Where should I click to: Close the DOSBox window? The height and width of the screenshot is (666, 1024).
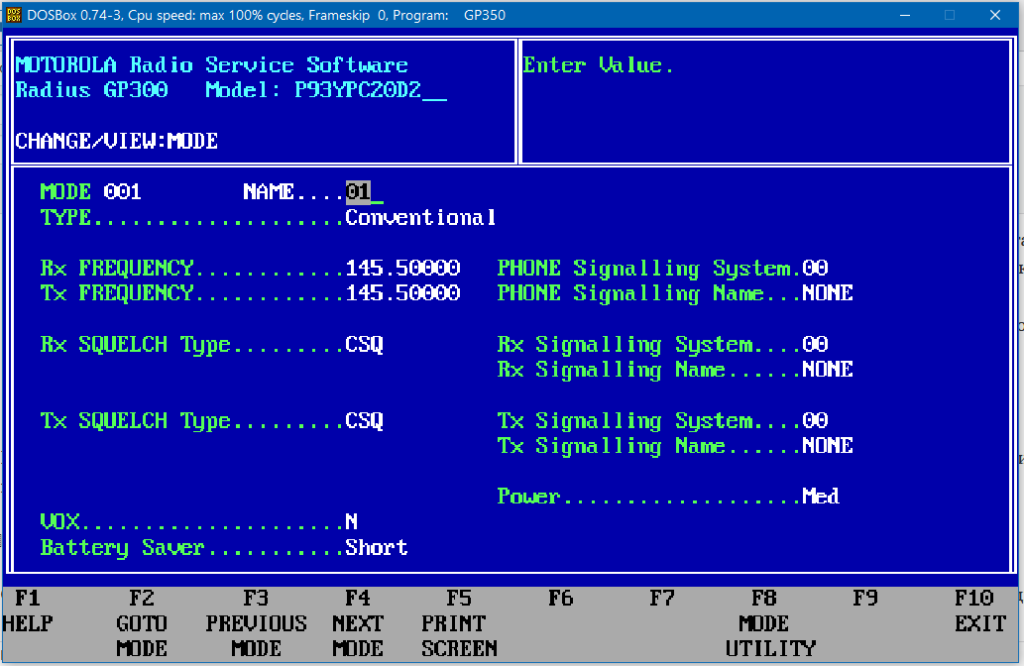coord(995,15)
